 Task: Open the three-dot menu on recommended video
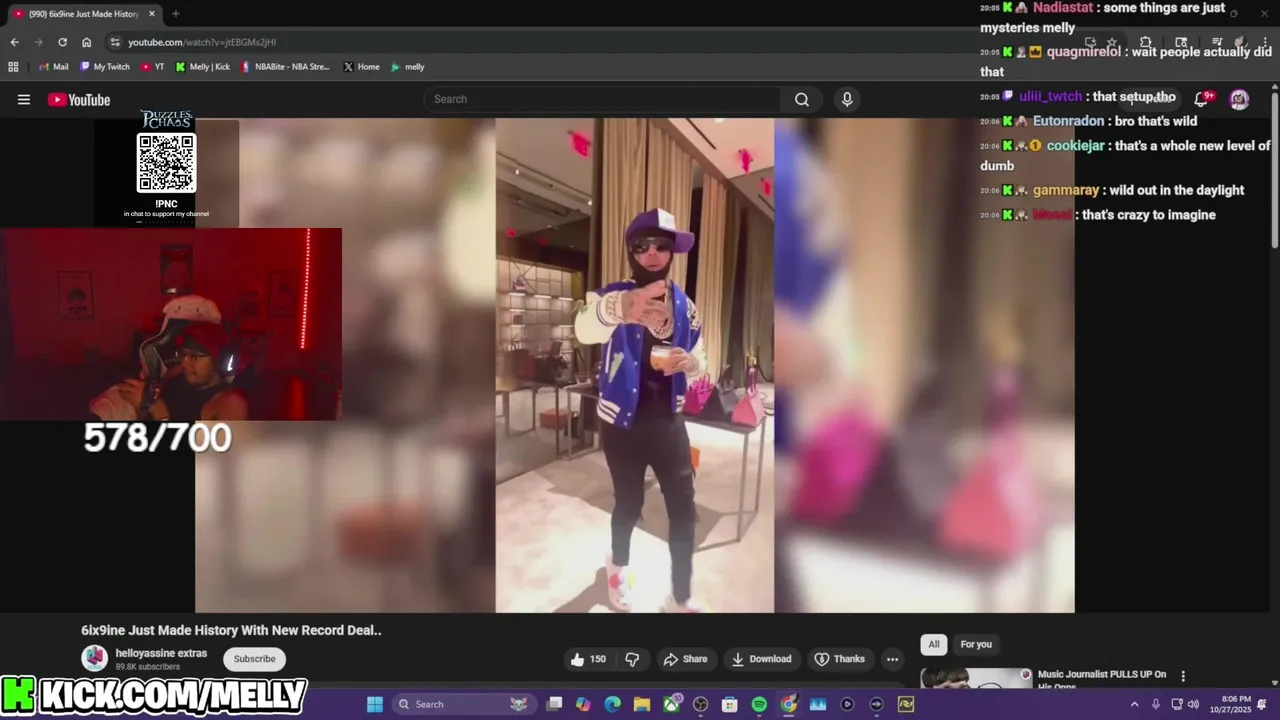1183,676
